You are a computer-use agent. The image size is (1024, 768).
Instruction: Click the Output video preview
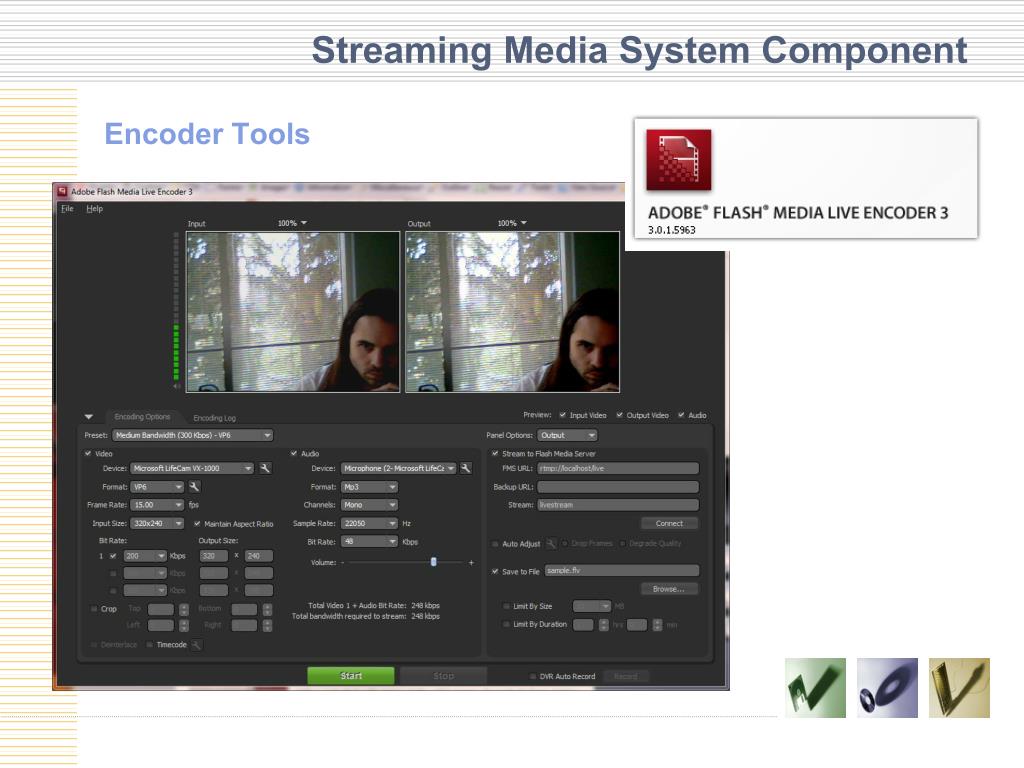513,312
